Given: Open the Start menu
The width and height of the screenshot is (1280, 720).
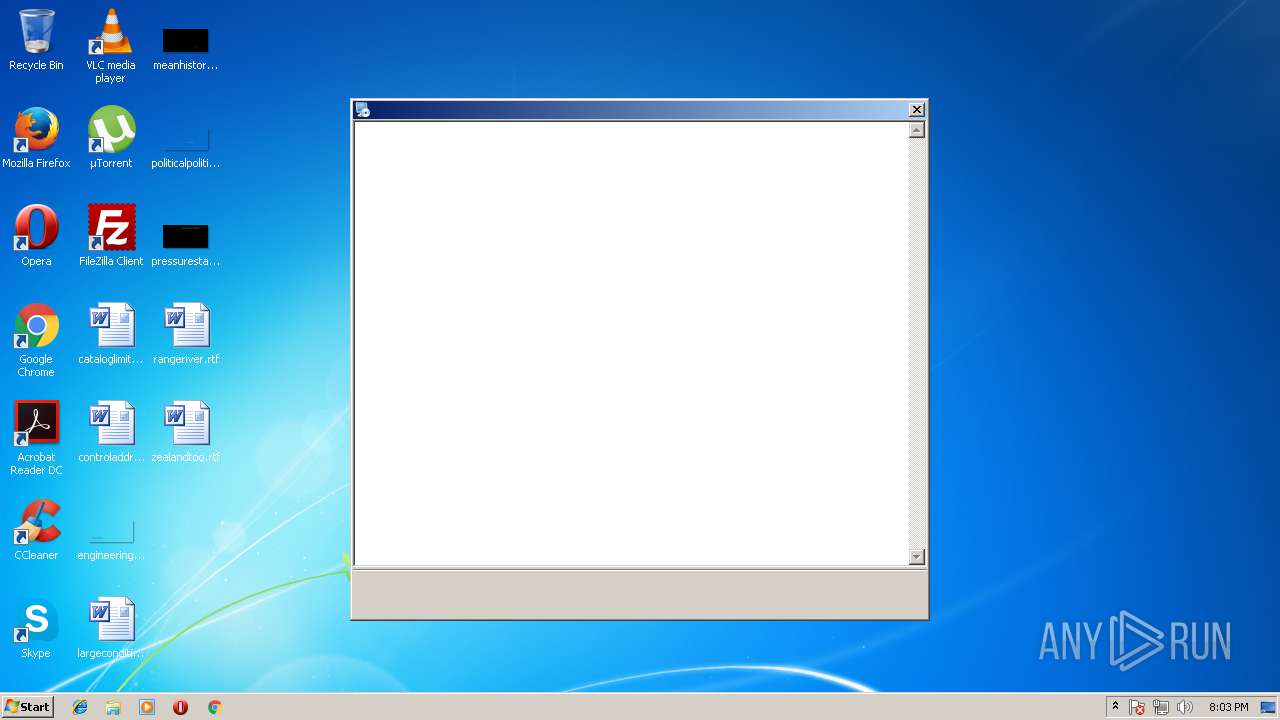Looking at the screenshot, I should 27,707.
